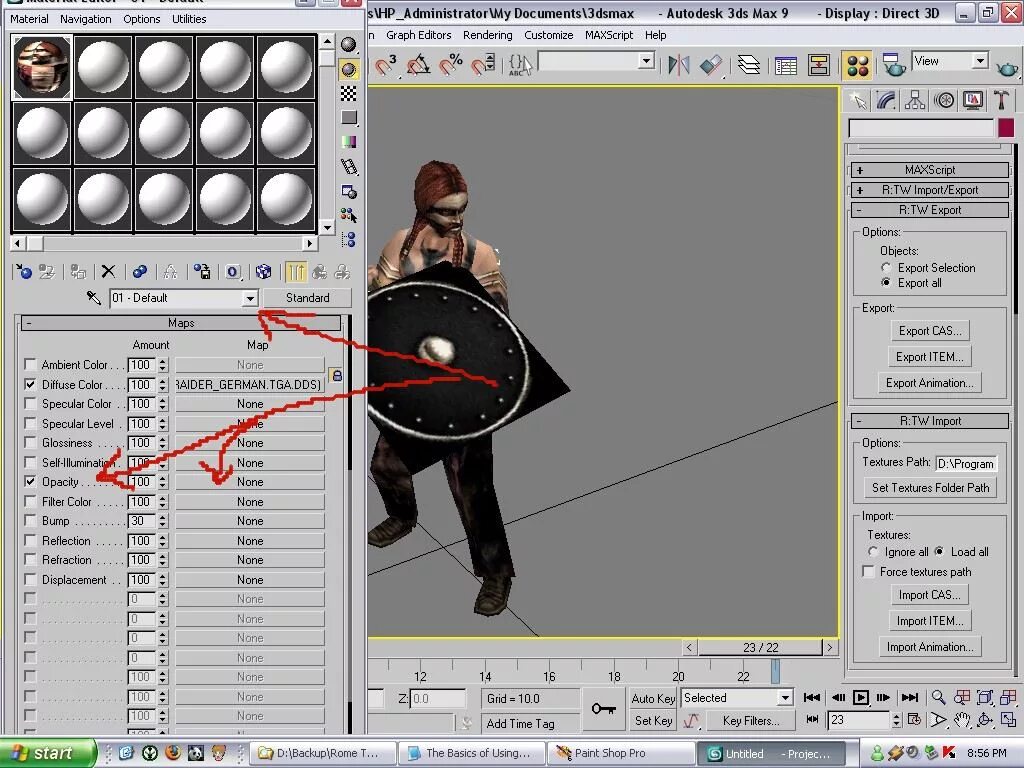Screen dimensions: 1024x768
Task: Open the Utilities menu in Material Editor
Action: [189, 19]
